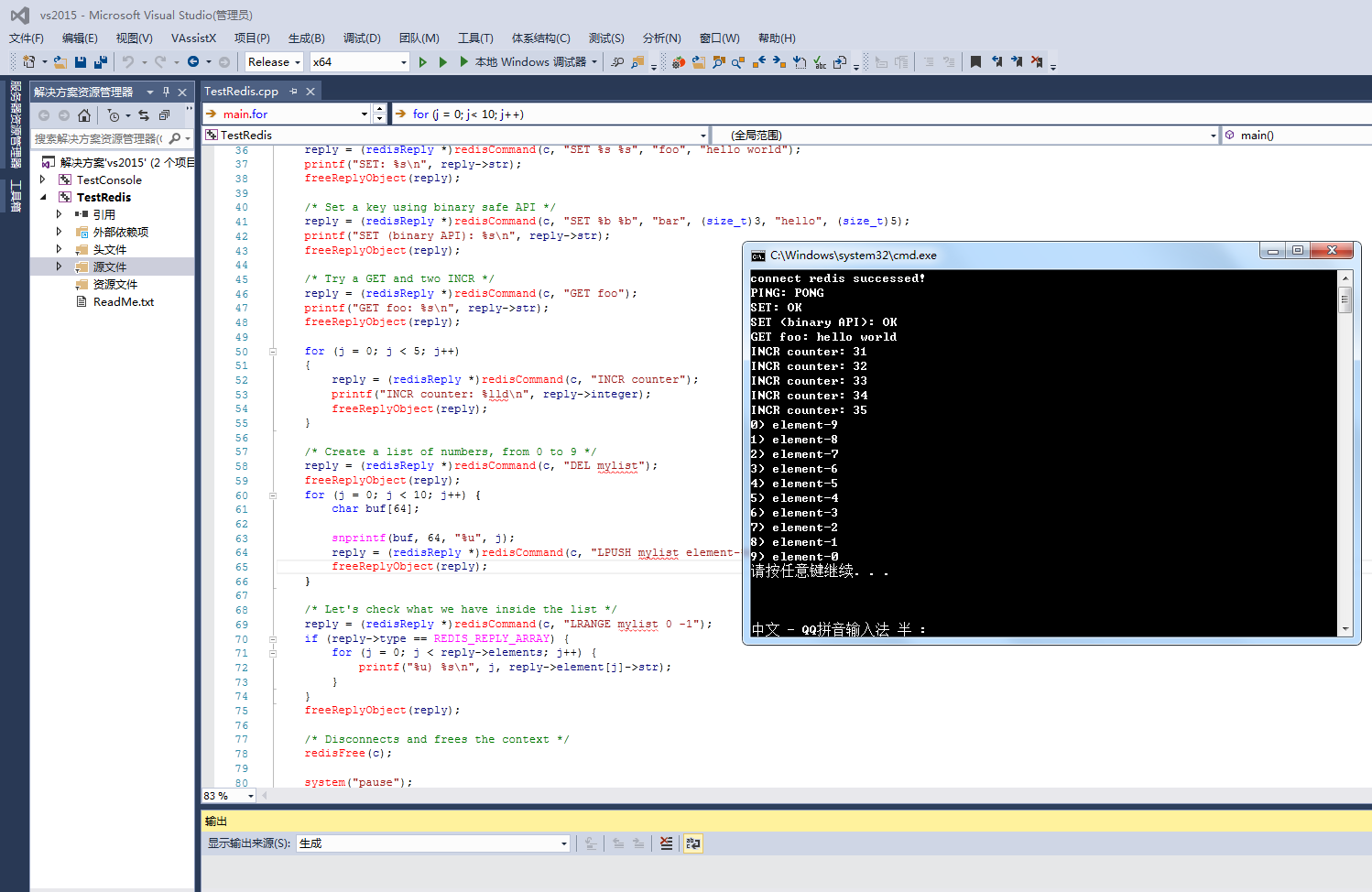The image size is (1372, 892).
Task: Open the 调试(D) menu
Action: pos(361,38)
